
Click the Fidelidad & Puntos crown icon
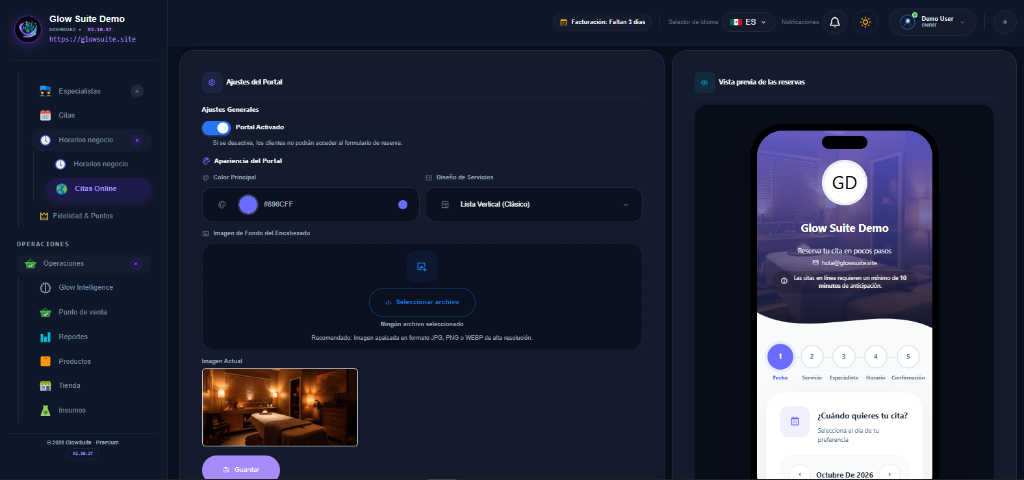coord(44,216)
